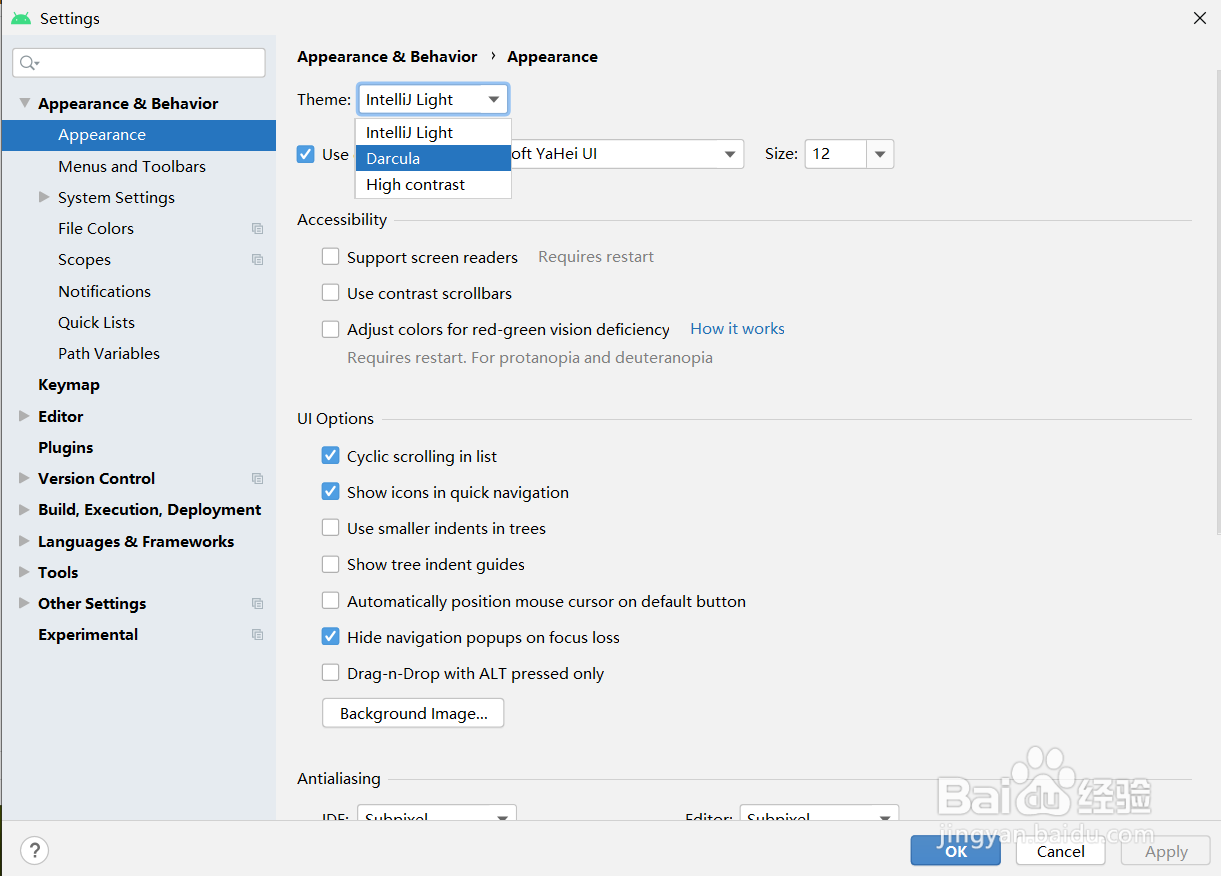The height and width of the screenshot is (876, 1221).
Task: Click the Background Image... button
Action: click(413, 713)
